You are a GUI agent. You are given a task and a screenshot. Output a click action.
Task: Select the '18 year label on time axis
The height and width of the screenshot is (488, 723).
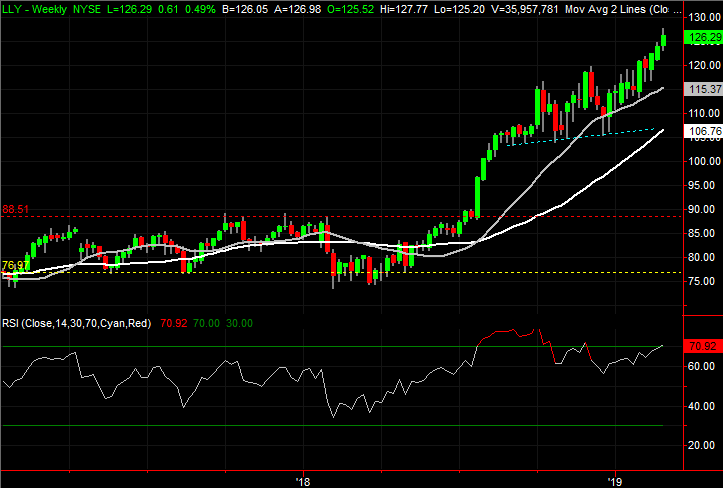pyautogui.click(x=303, y=482)
